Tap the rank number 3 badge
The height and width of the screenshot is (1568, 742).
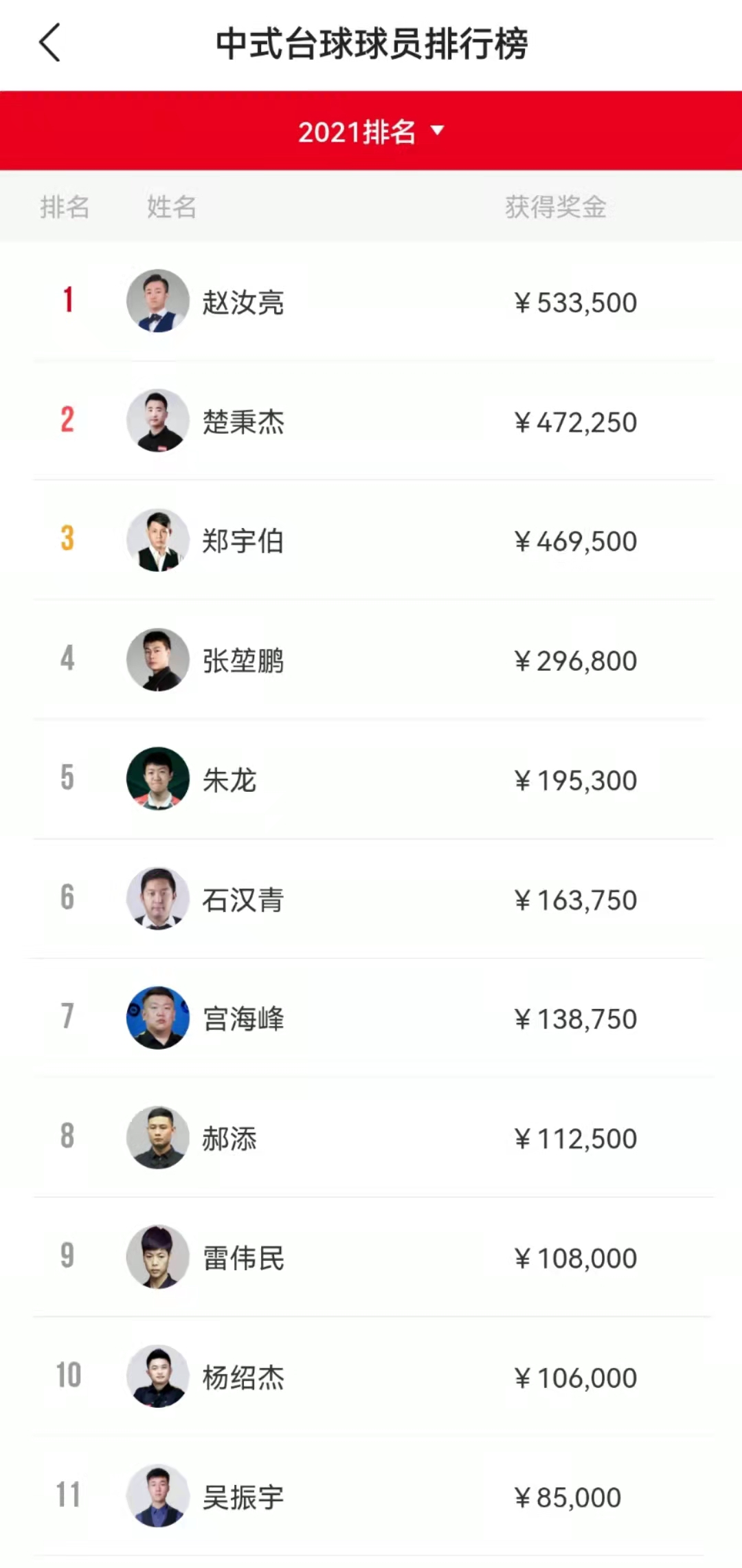pyautogui.click(x=67, y=538)
